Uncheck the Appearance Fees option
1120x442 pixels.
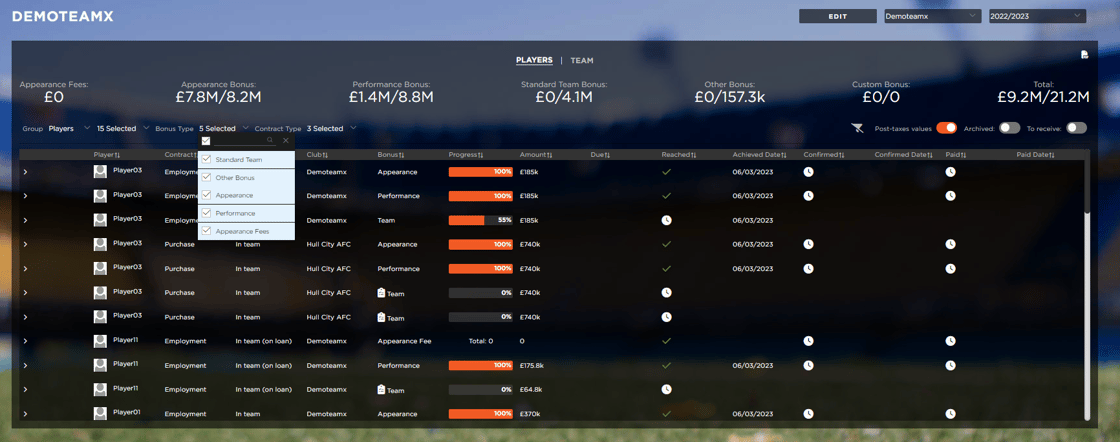pyautogui.click(x=207, y=231)
